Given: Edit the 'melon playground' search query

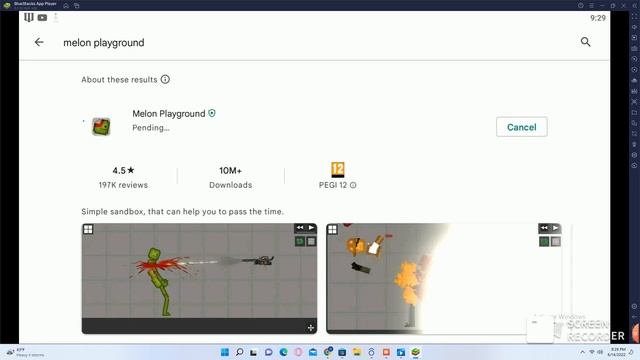Looking at the screenshot, I should point(104,42).
